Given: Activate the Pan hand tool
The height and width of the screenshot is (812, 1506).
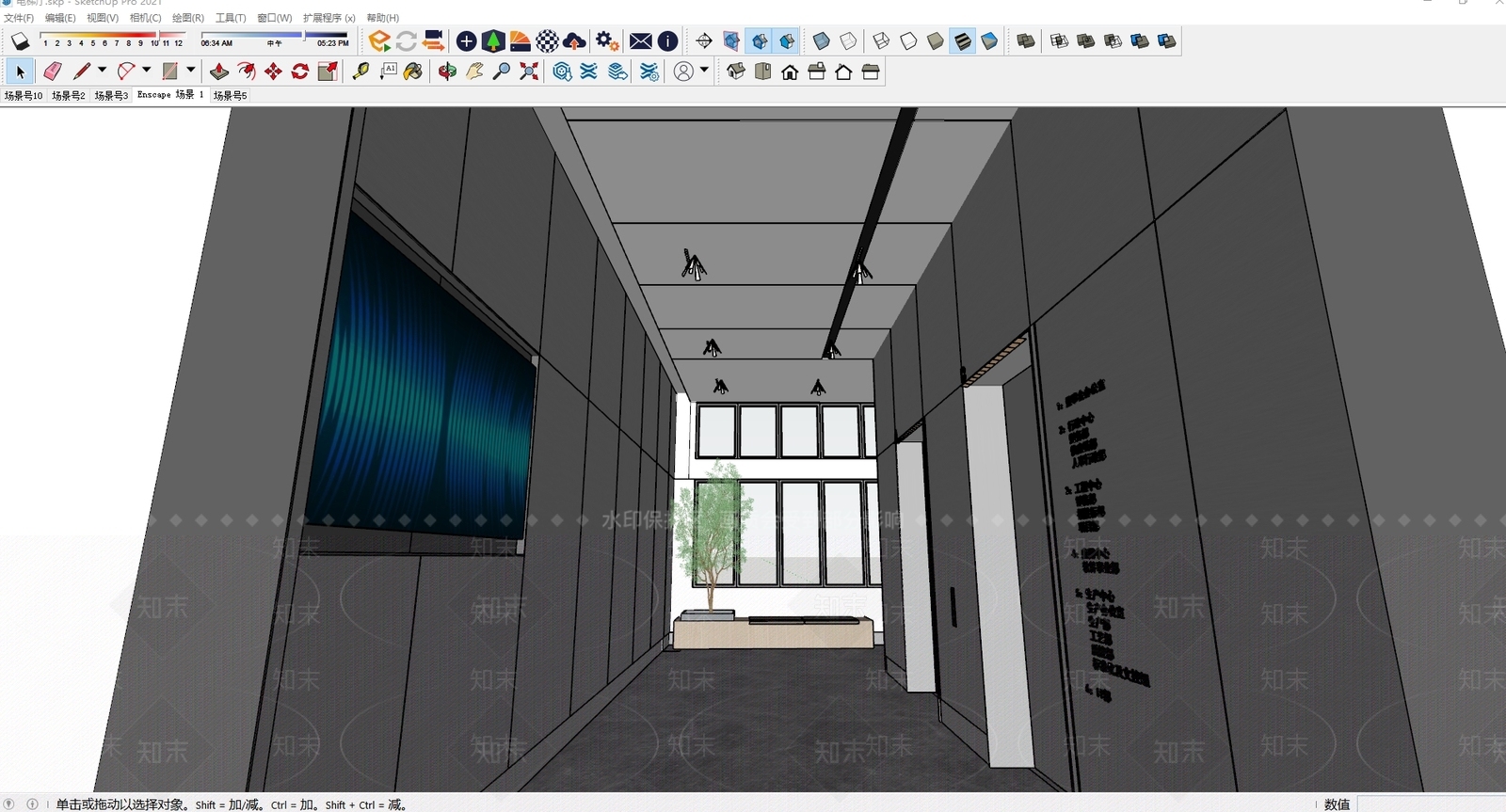Looking at the screenshot, I should coord(474,72).
